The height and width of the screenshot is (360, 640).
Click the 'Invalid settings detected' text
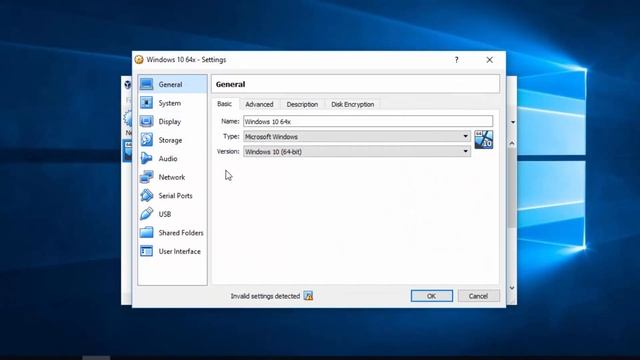coord(265,296)
